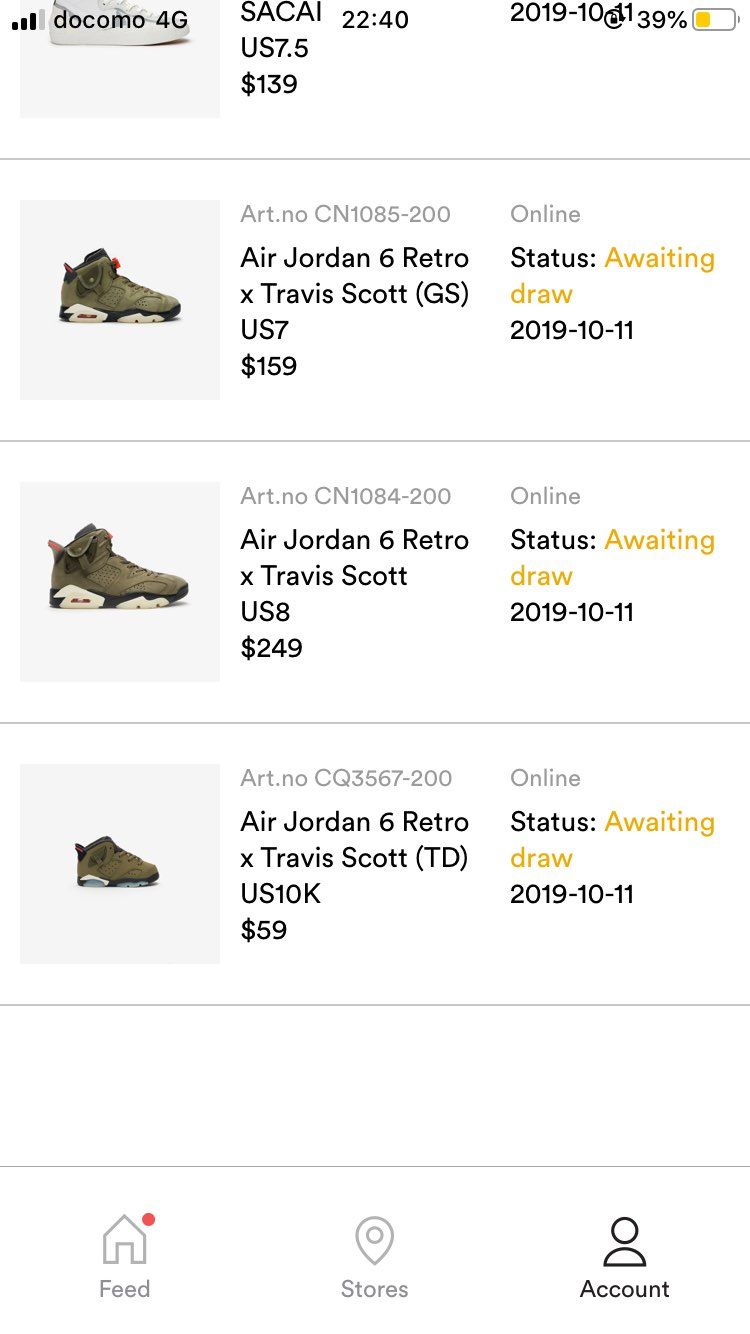Screen dimensions: 750x1334
Task: Open the SACAI white sneaker thumbnail
Action: [120, 59]
